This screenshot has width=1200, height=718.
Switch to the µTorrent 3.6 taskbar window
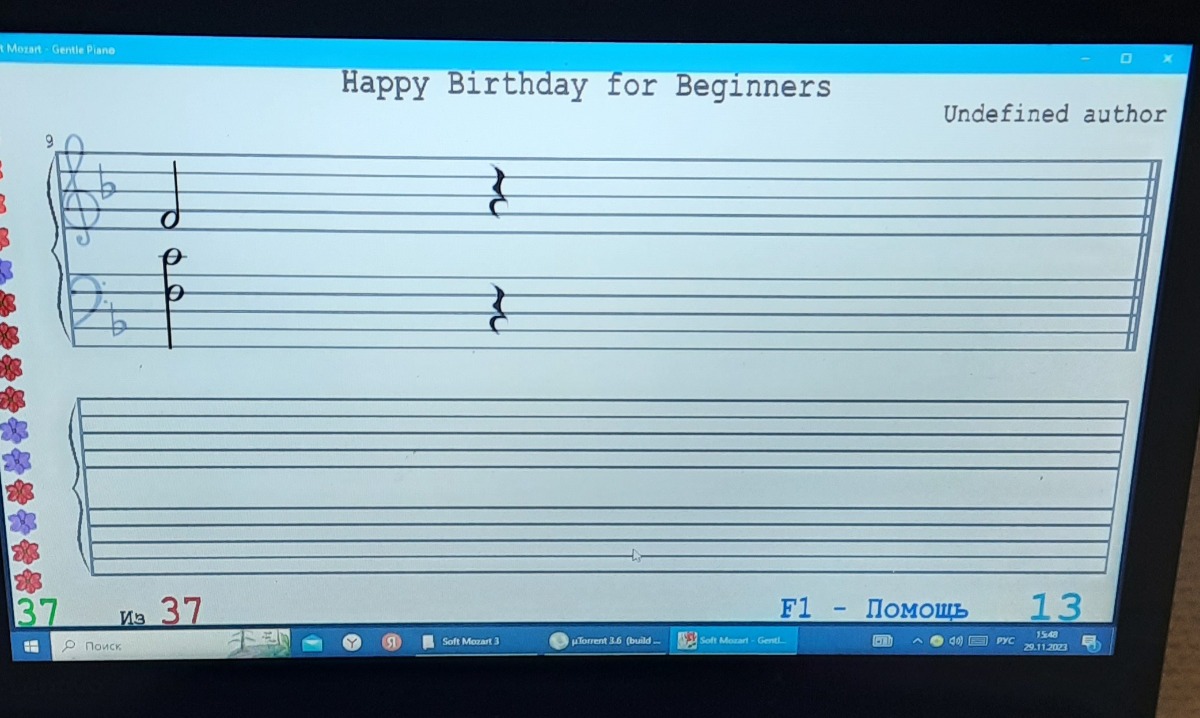coord(606,641)
